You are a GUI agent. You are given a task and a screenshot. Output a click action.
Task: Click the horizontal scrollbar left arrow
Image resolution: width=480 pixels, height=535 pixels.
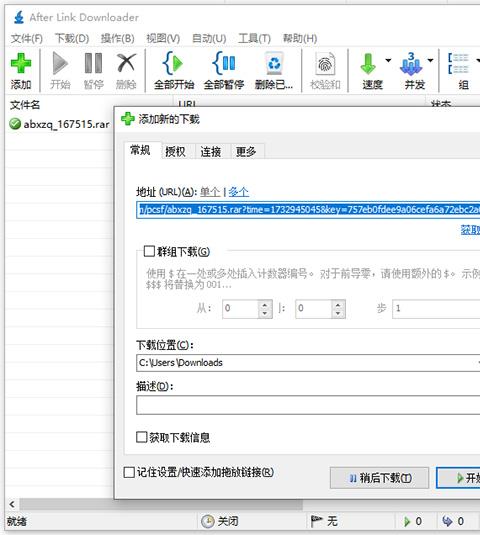point(12,504)
